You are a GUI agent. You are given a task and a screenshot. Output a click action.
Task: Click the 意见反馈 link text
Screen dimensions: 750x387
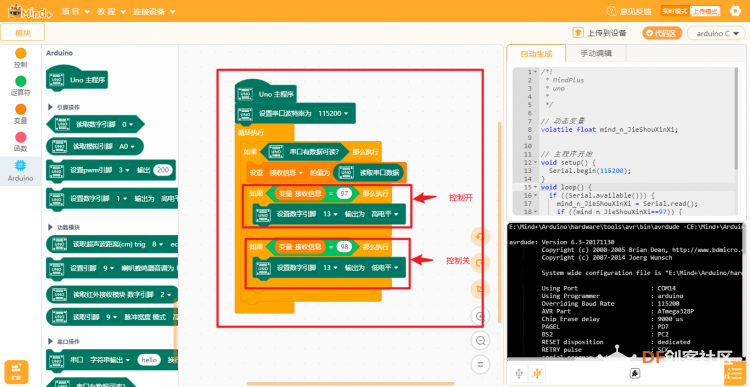tap(635, 11)
